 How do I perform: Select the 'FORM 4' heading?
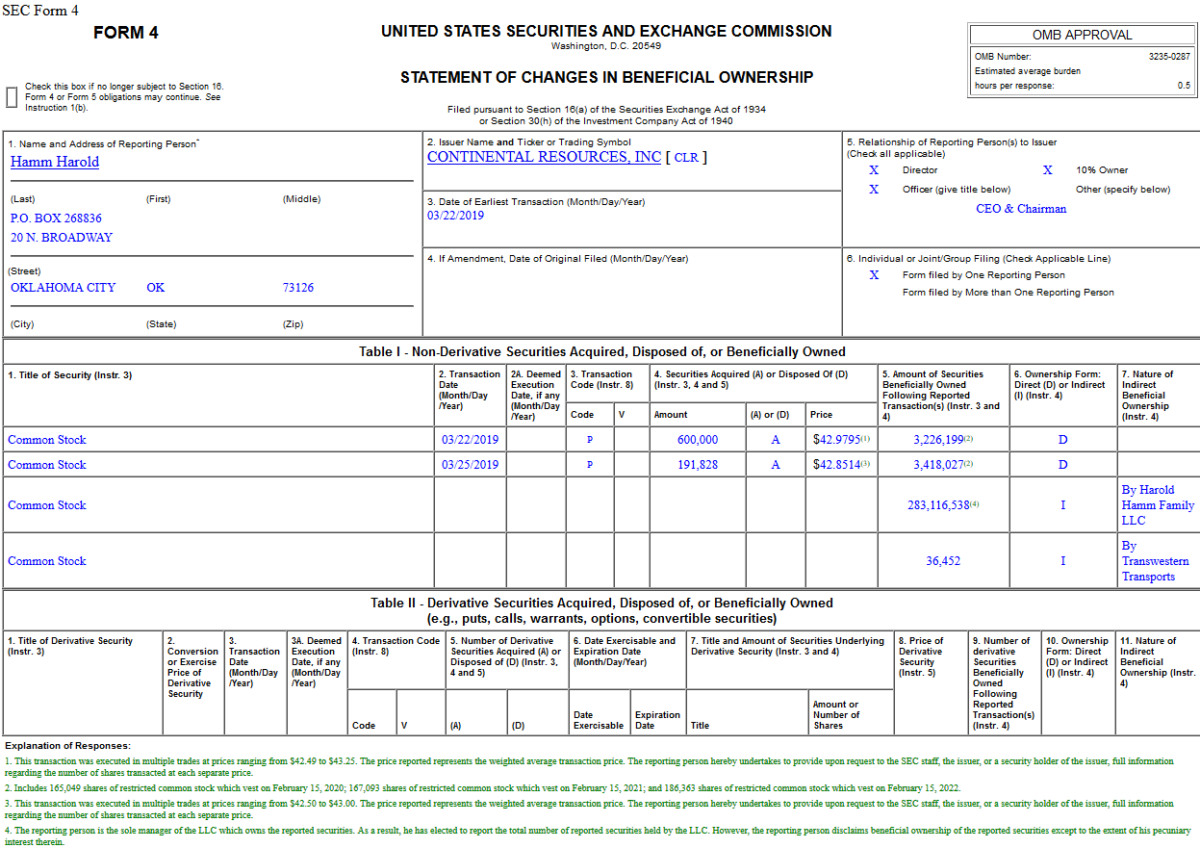click(126, 33)
